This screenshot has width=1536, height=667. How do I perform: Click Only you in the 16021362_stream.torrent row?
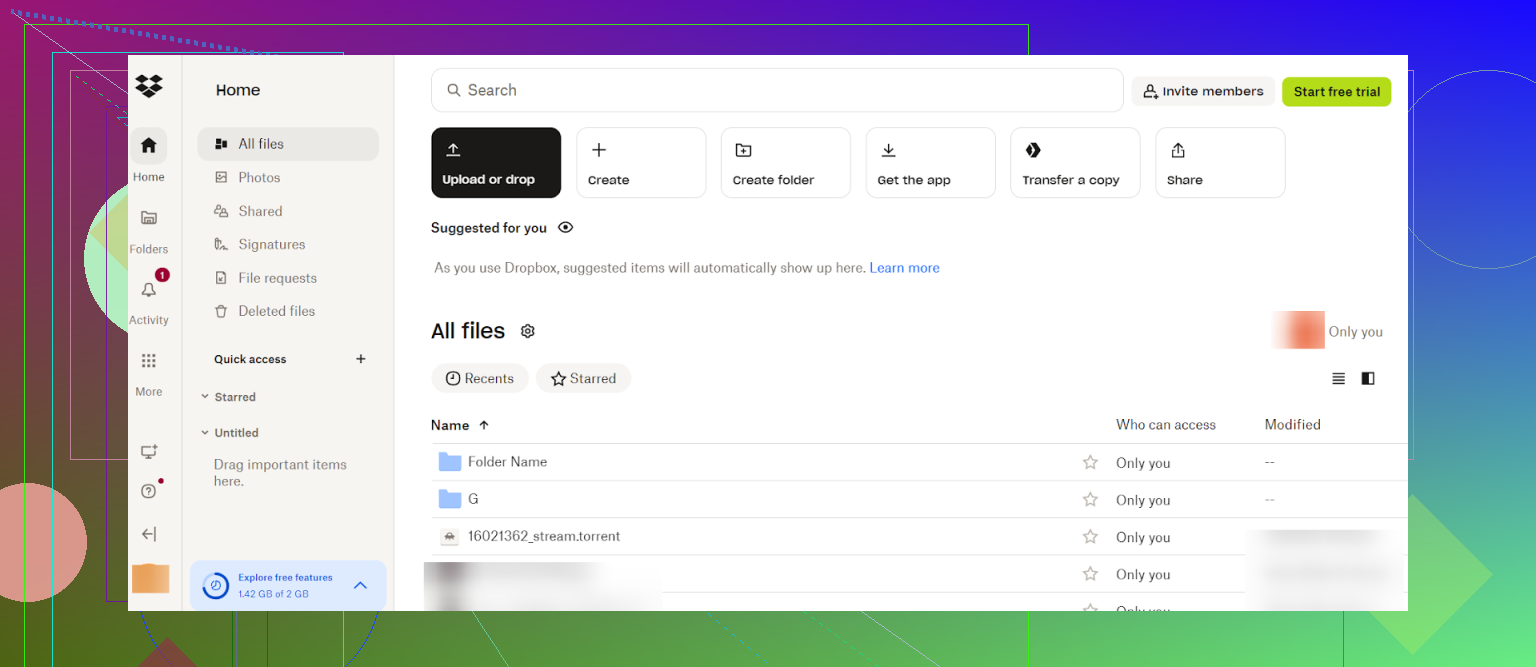(x=1143, y=537)
